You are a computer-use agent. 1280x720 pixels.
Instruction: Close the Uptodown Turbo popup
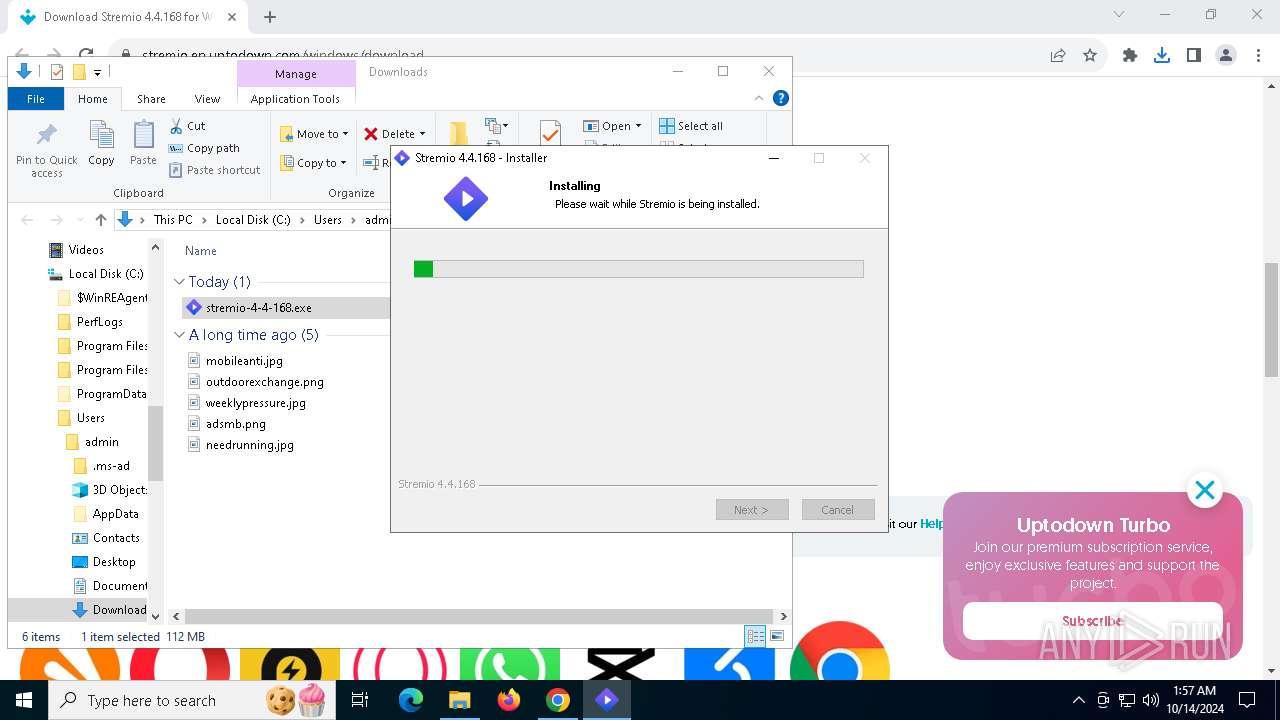[1205, 490]
